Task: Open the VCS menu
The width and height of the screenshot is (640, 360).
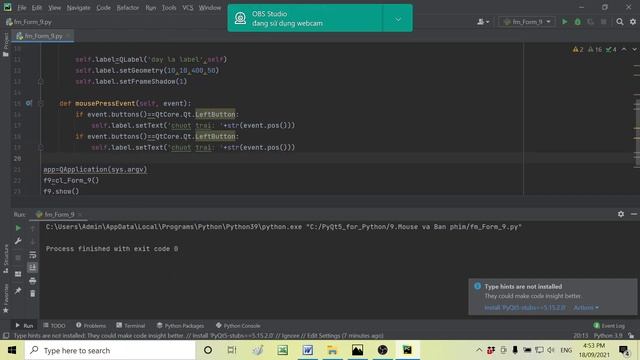Action: coord(188,8)
